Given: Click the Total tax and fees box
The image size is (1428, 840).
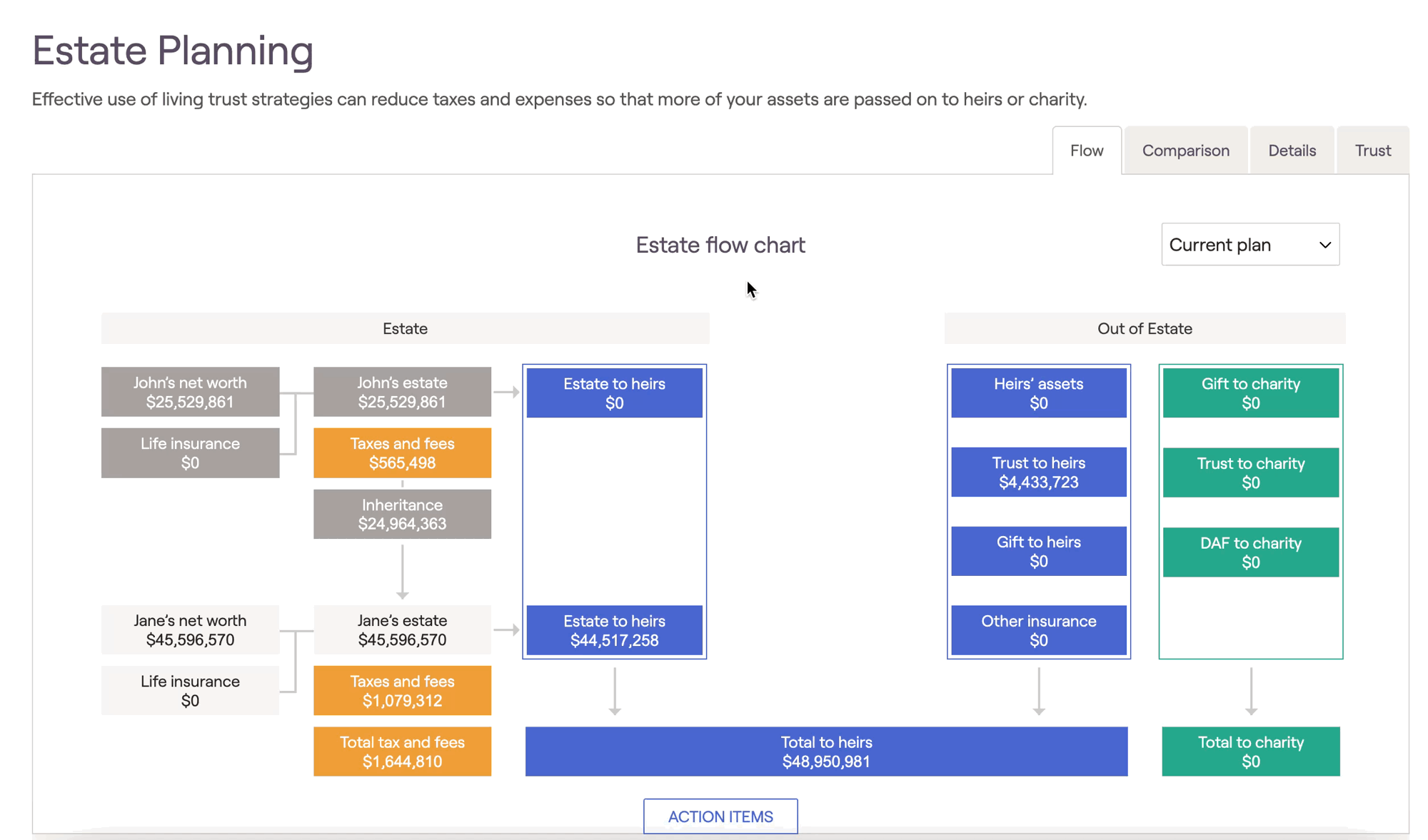Looking at the screenshot, I should point(402,752).
